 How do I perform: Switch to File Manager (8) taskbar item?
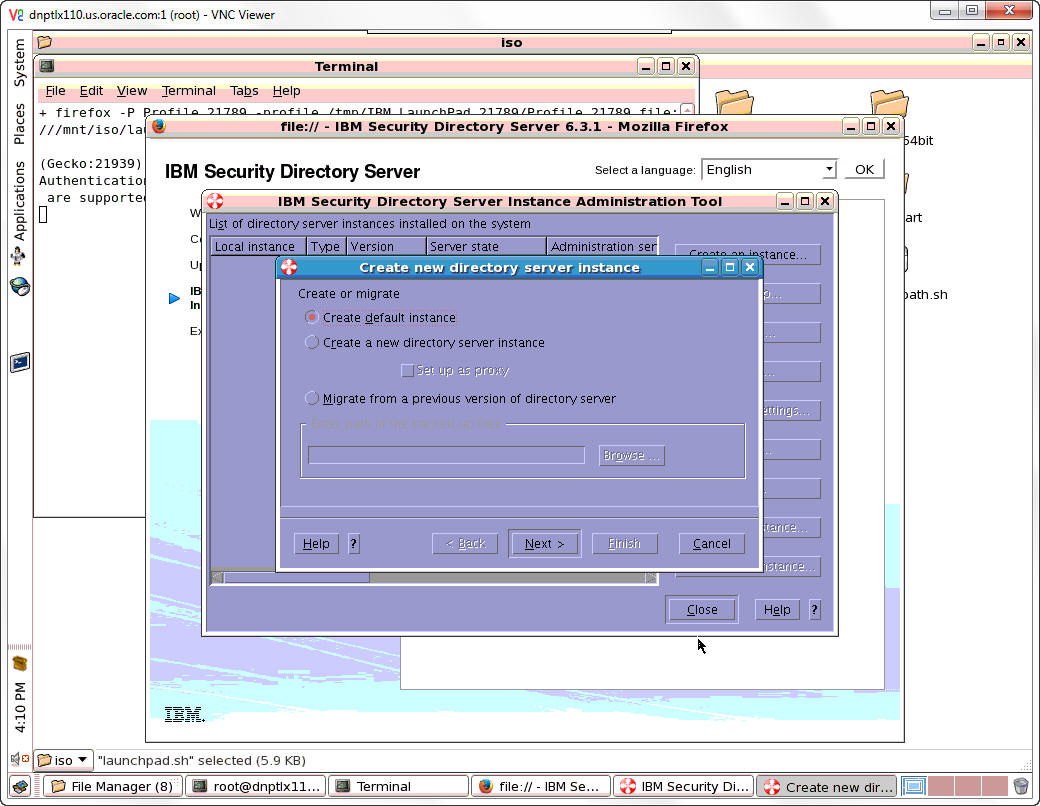point(112,786)
